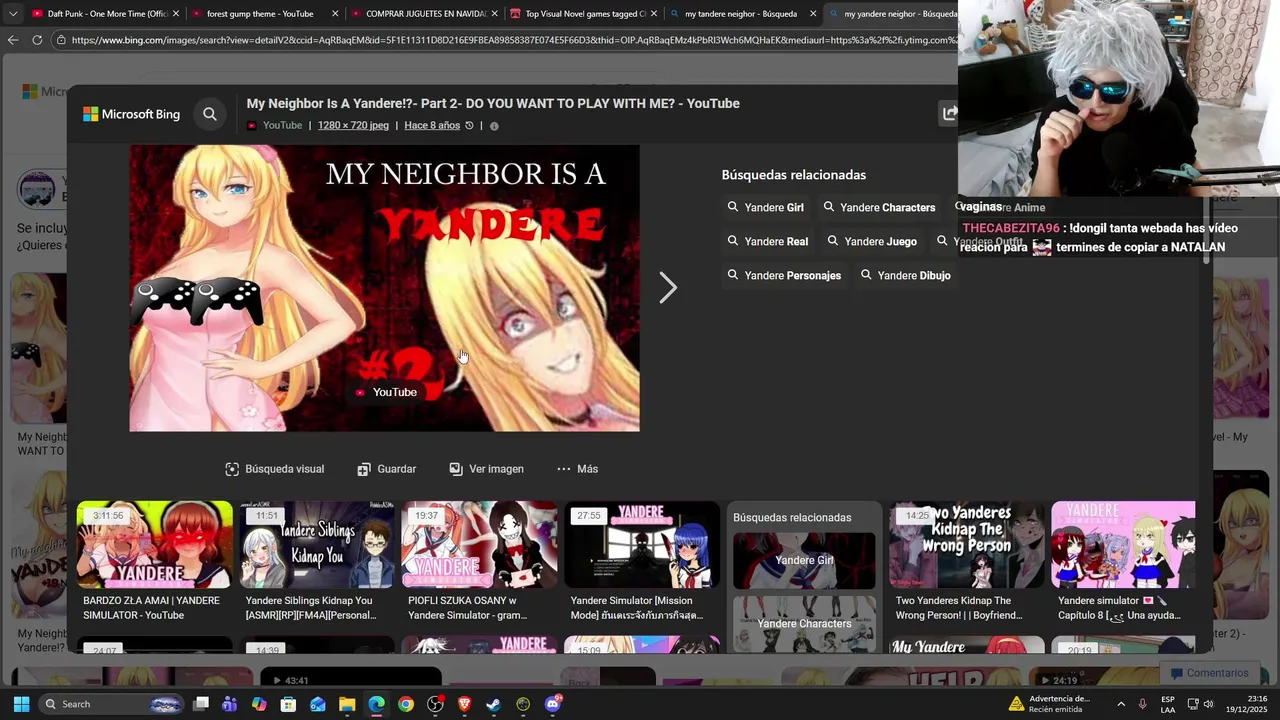Screen dimensions: 1280x720
Task: Click the 1280 x 720 jpeg size link
Action: 353,125
